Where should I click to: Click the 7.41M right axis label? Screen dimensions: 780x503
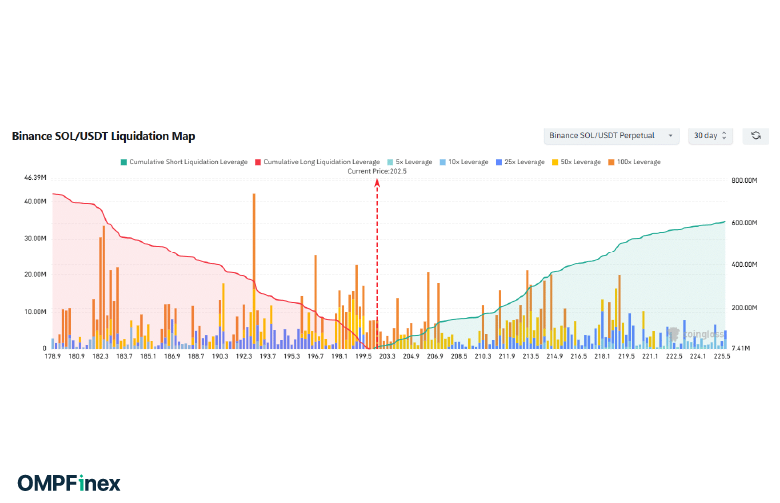click(741, 348)
